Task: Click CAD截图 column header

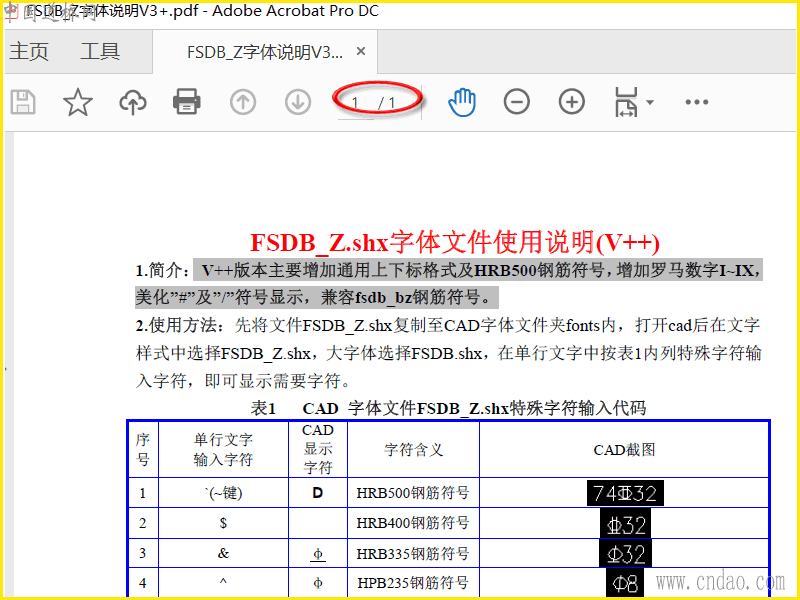Action: (x=624, y=449)
